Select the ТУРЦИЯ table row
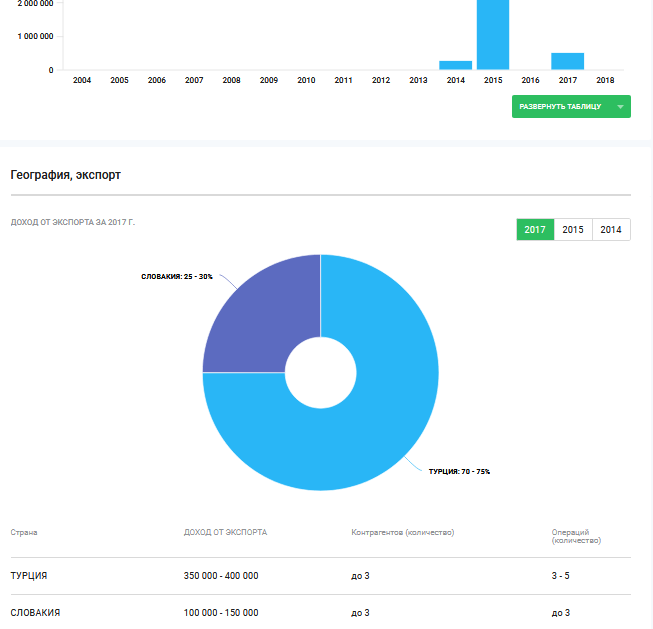The width and height of the screenshot is (653, 629). [x=320, y=576]
